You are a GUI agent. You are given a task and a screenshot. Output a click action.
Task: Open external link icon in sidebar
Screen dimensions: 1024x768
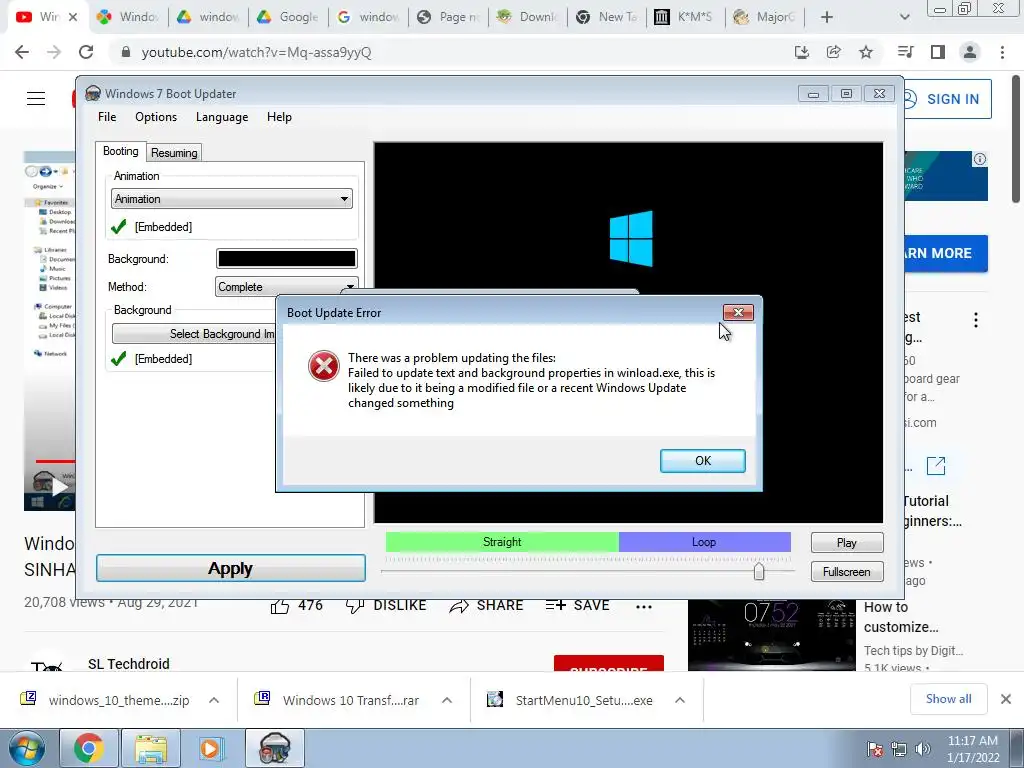936,466
